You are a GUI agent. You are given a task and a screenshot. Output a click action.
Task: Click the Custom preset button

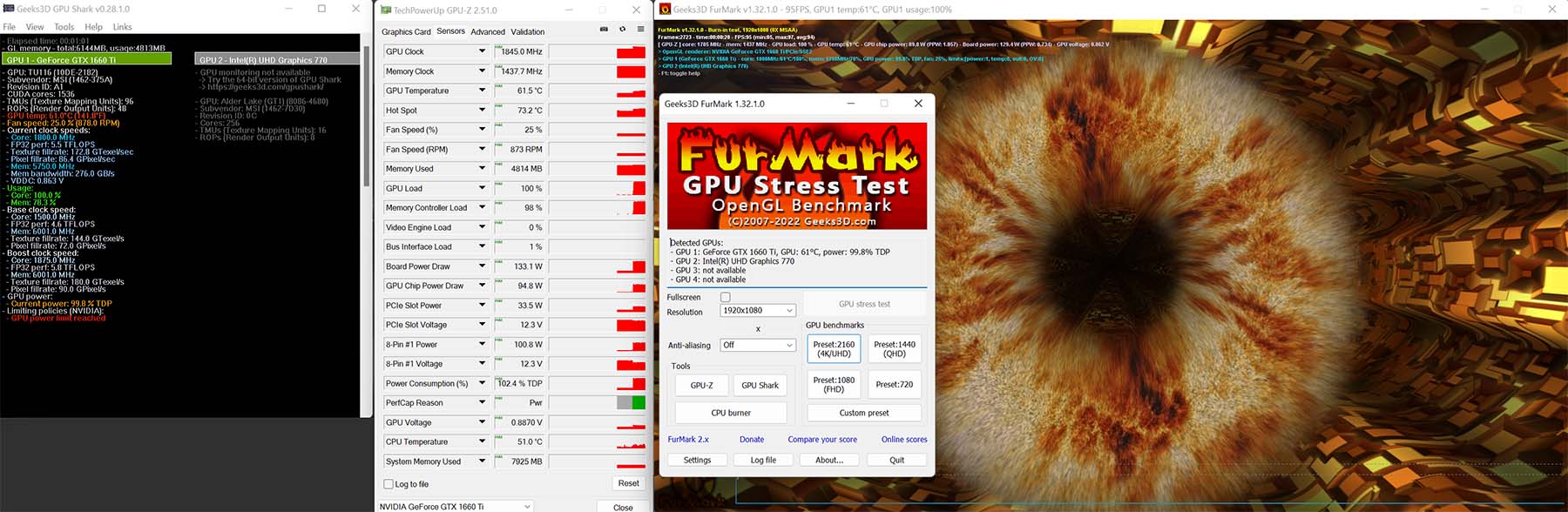864,413
